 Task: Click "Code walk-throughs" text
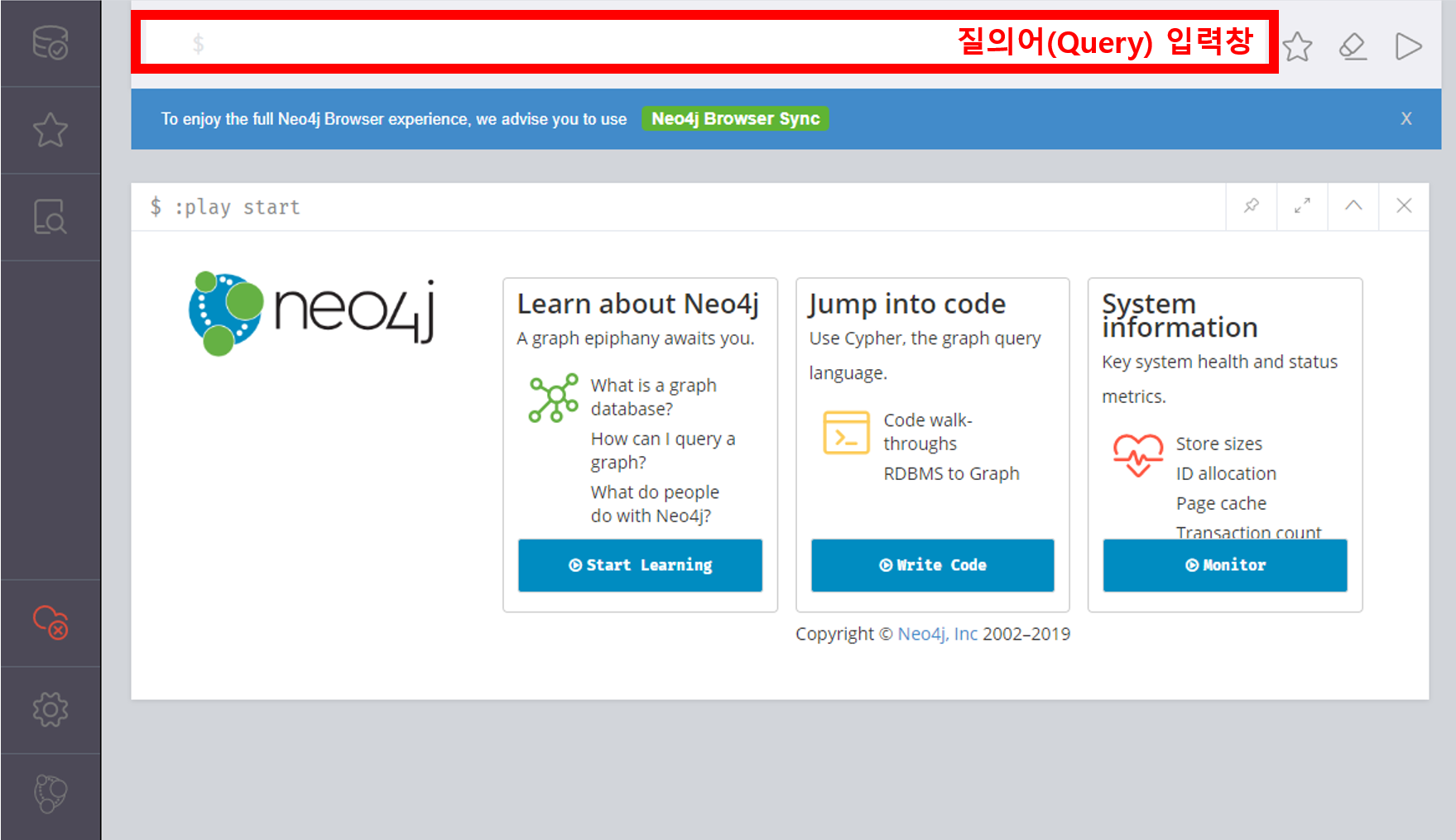tap(927, 432)
